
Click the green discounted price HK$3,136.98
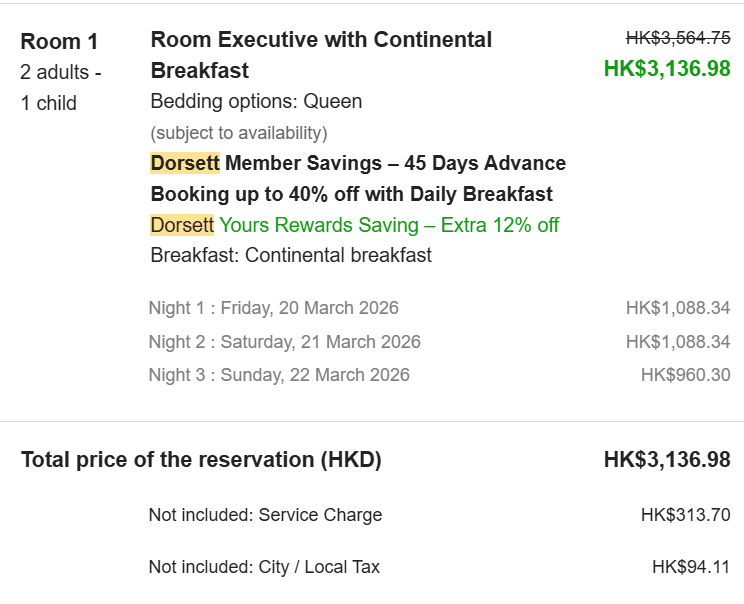coord(667,68)
